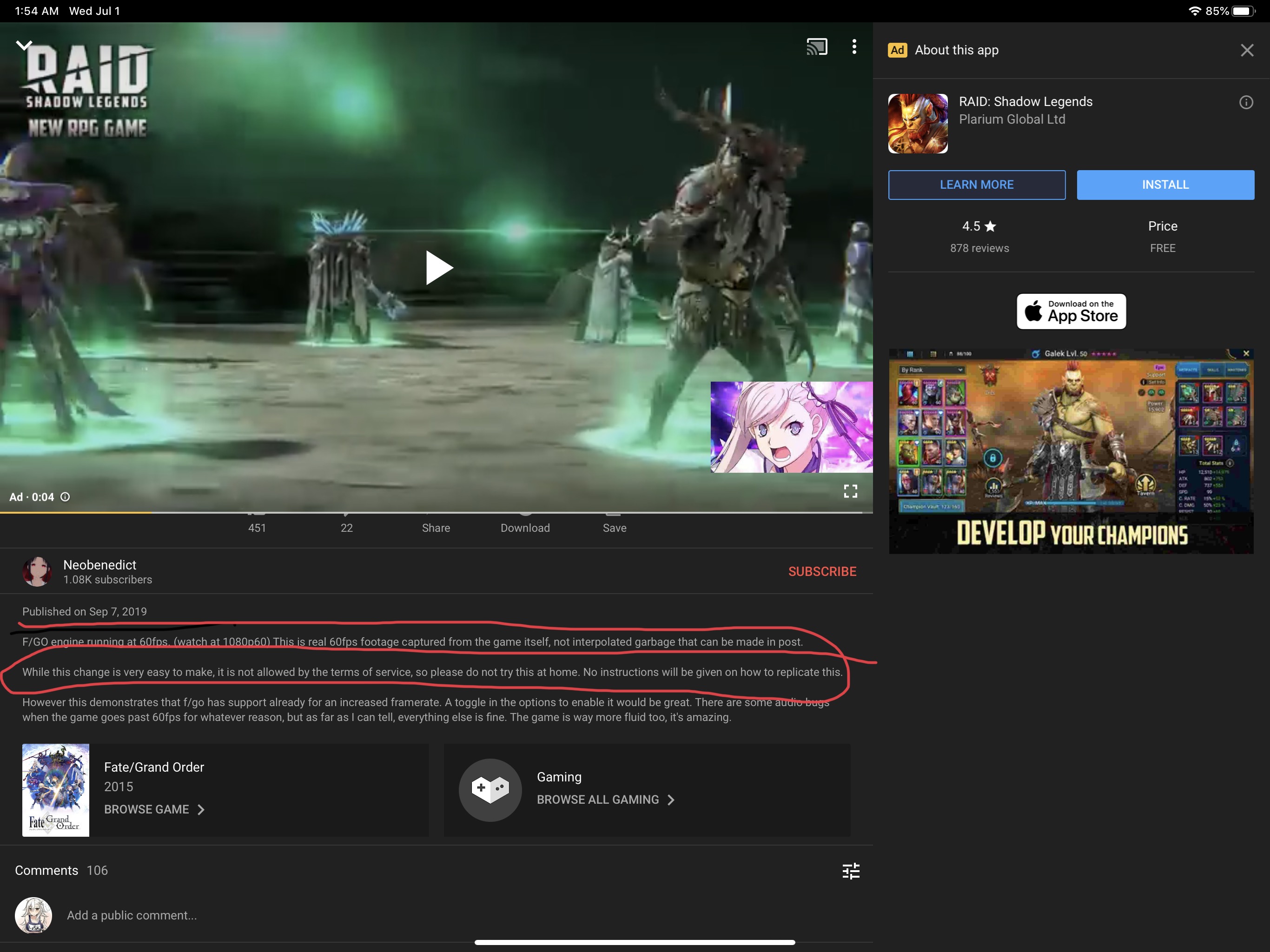1270x952 pixels.
Task: Tap the Comments 106 header
Action: (x=61, y=871)
